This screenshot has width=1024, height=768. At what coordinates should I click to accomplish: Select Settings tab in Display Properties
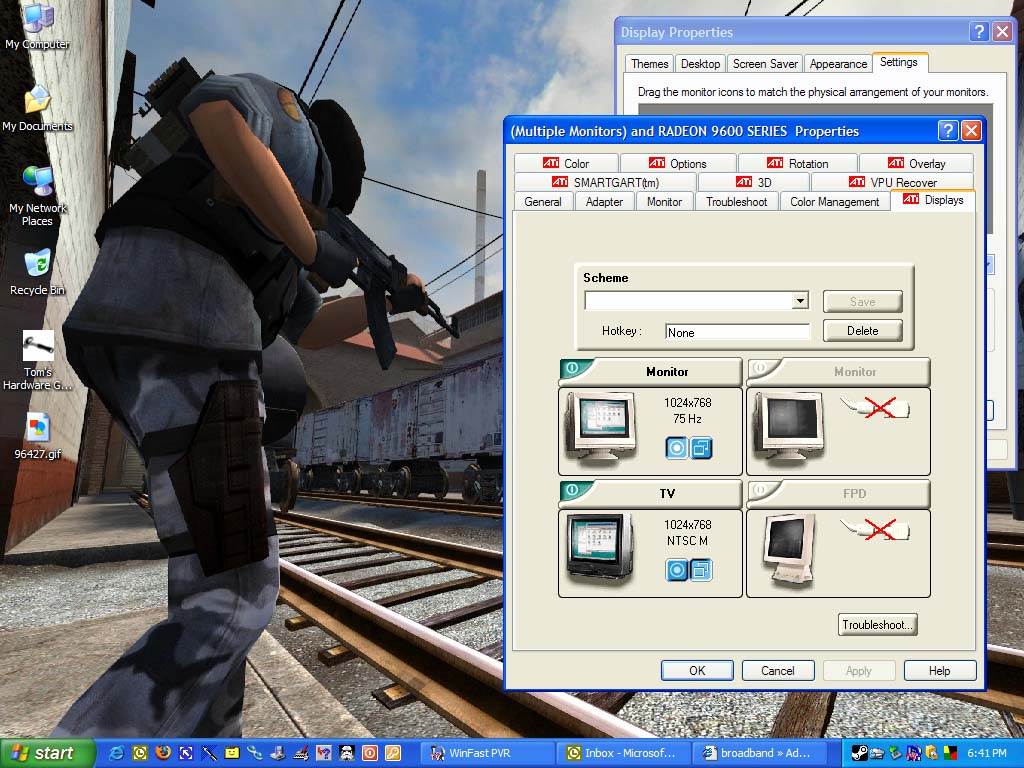point(899,62)
